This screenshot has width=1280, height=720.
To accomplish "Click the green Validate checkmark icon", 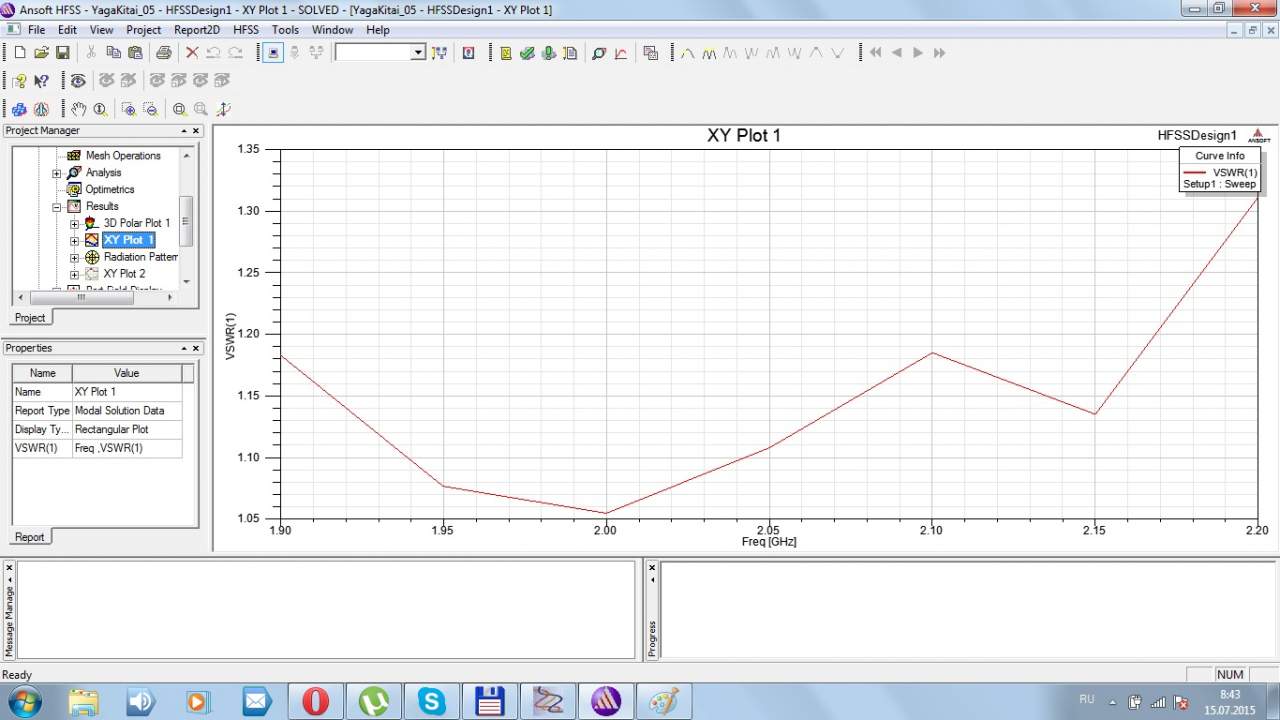I will point(527,53).
